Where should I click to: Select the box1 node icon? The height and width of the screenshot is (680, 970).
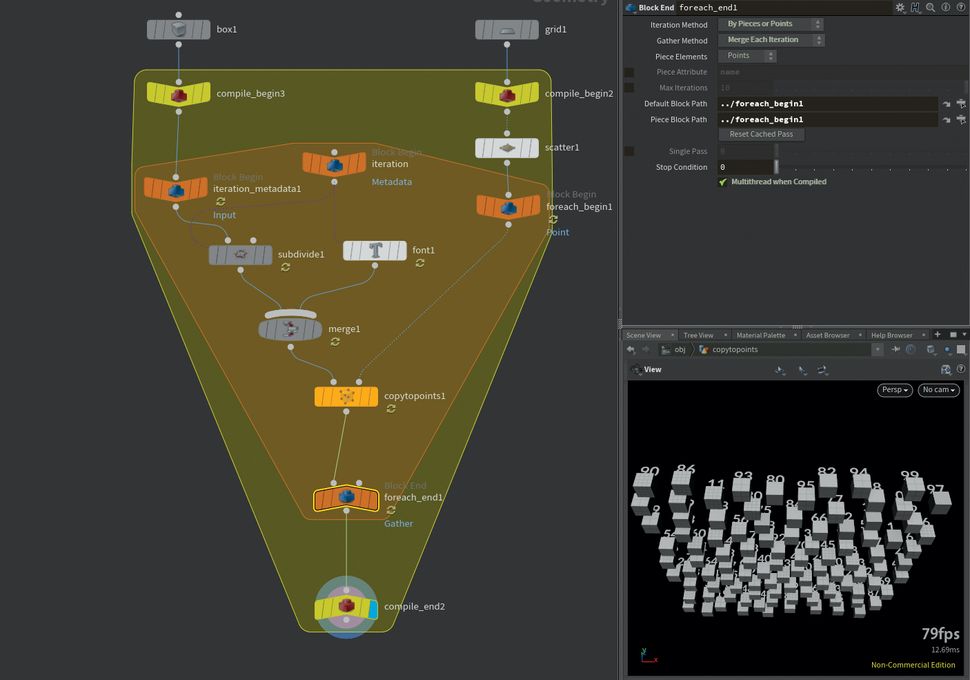pyautogui.click(x=178, y=29)
